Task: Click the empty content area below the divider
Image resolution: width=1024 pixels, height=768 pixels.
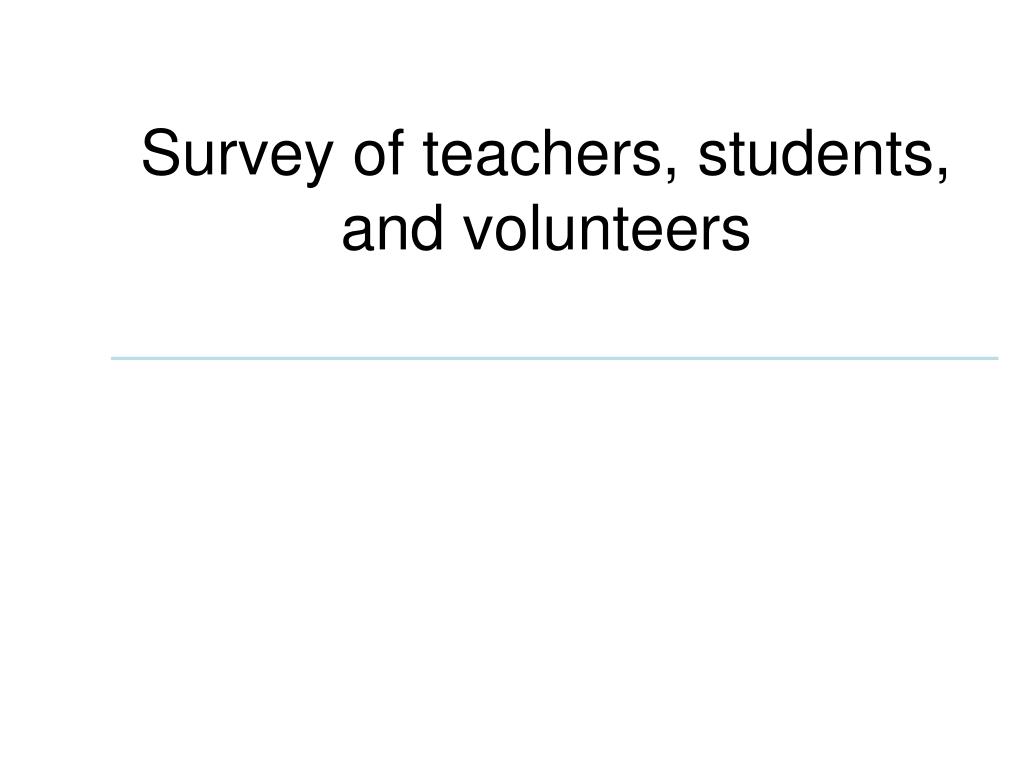Action: (x=554, y=555)
